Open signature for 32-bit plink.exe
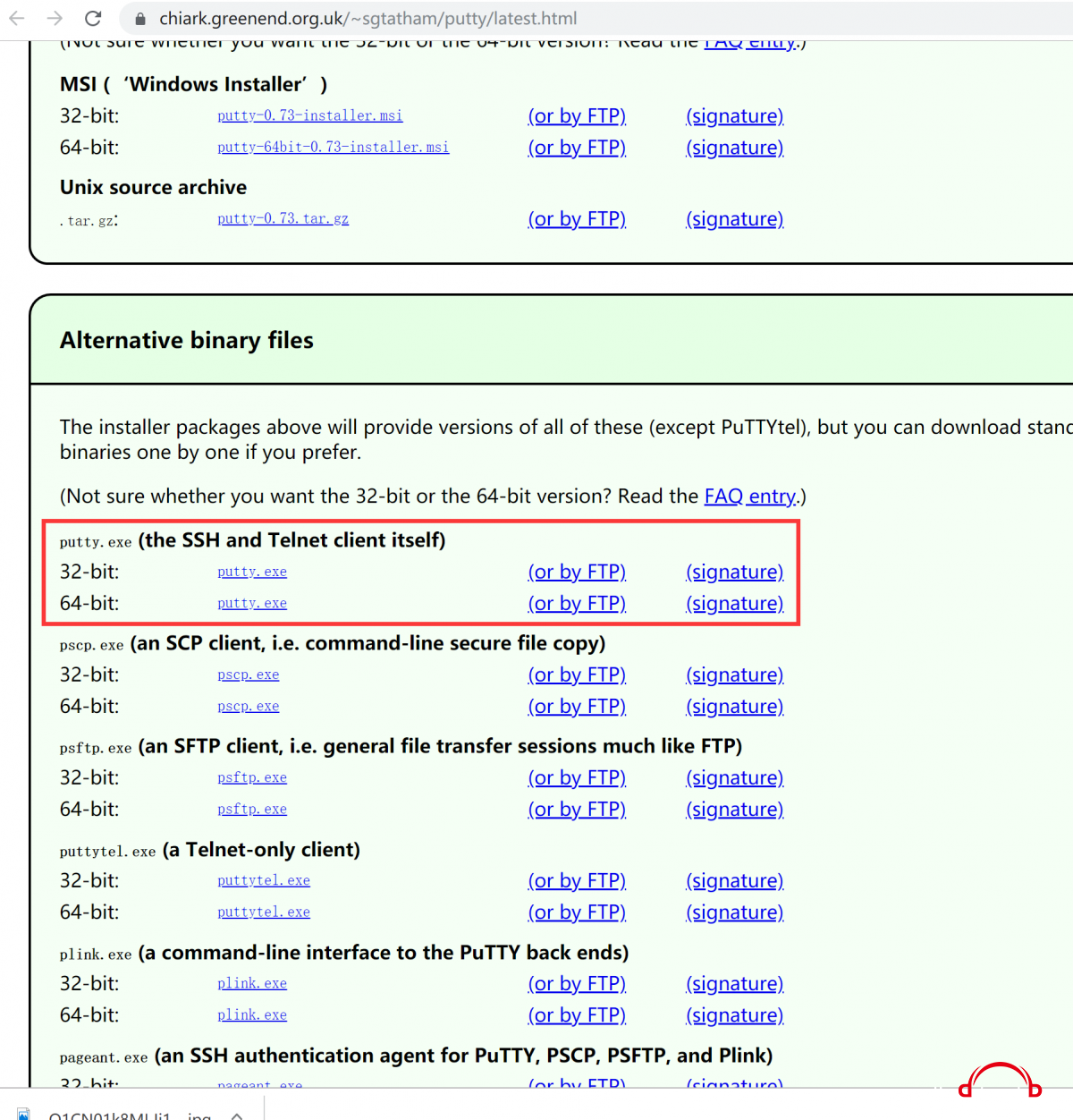The image size is (1073, 1120). click(735, 984)
